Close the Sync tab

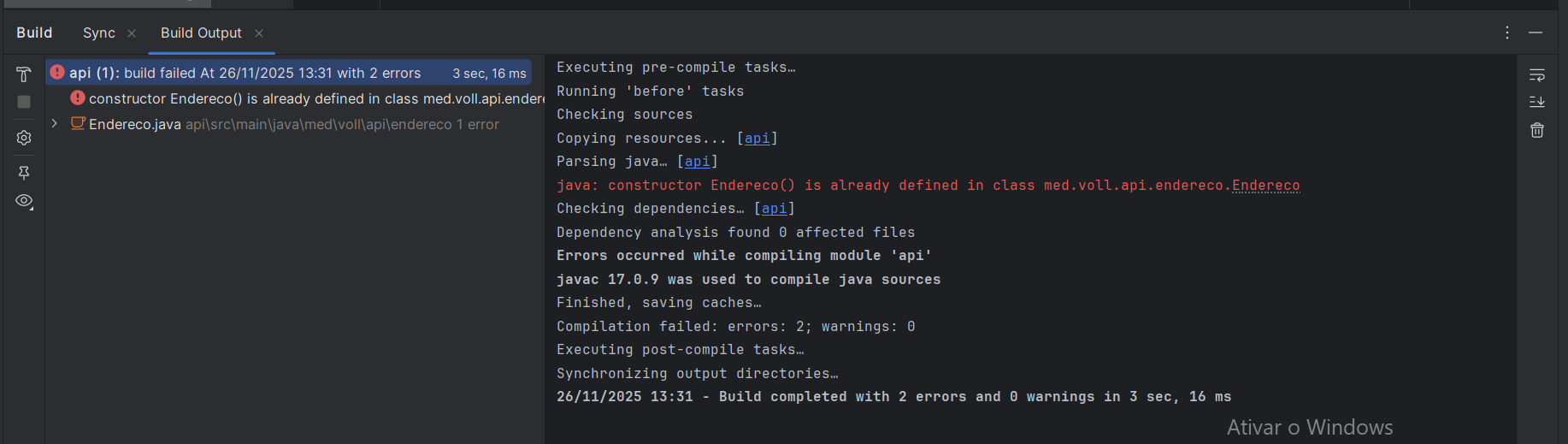point(132,33)
